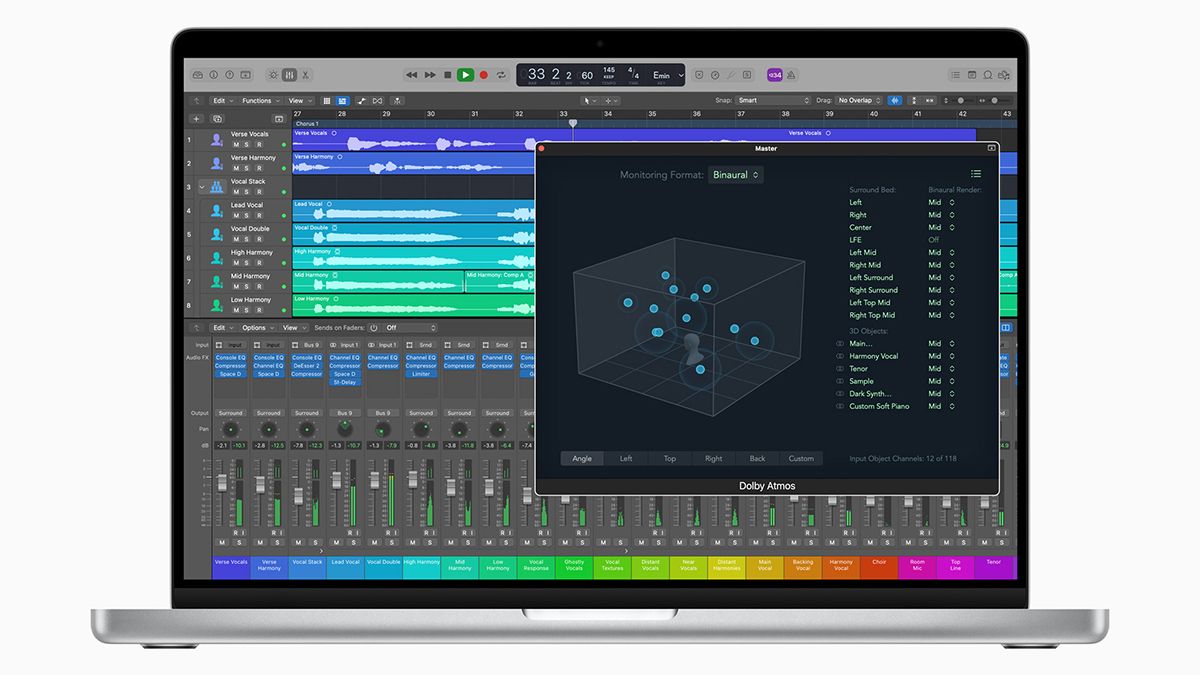The image size is (1200, 675).
Task: Toggle the Mixer icon in control bar
Action: 289,75
